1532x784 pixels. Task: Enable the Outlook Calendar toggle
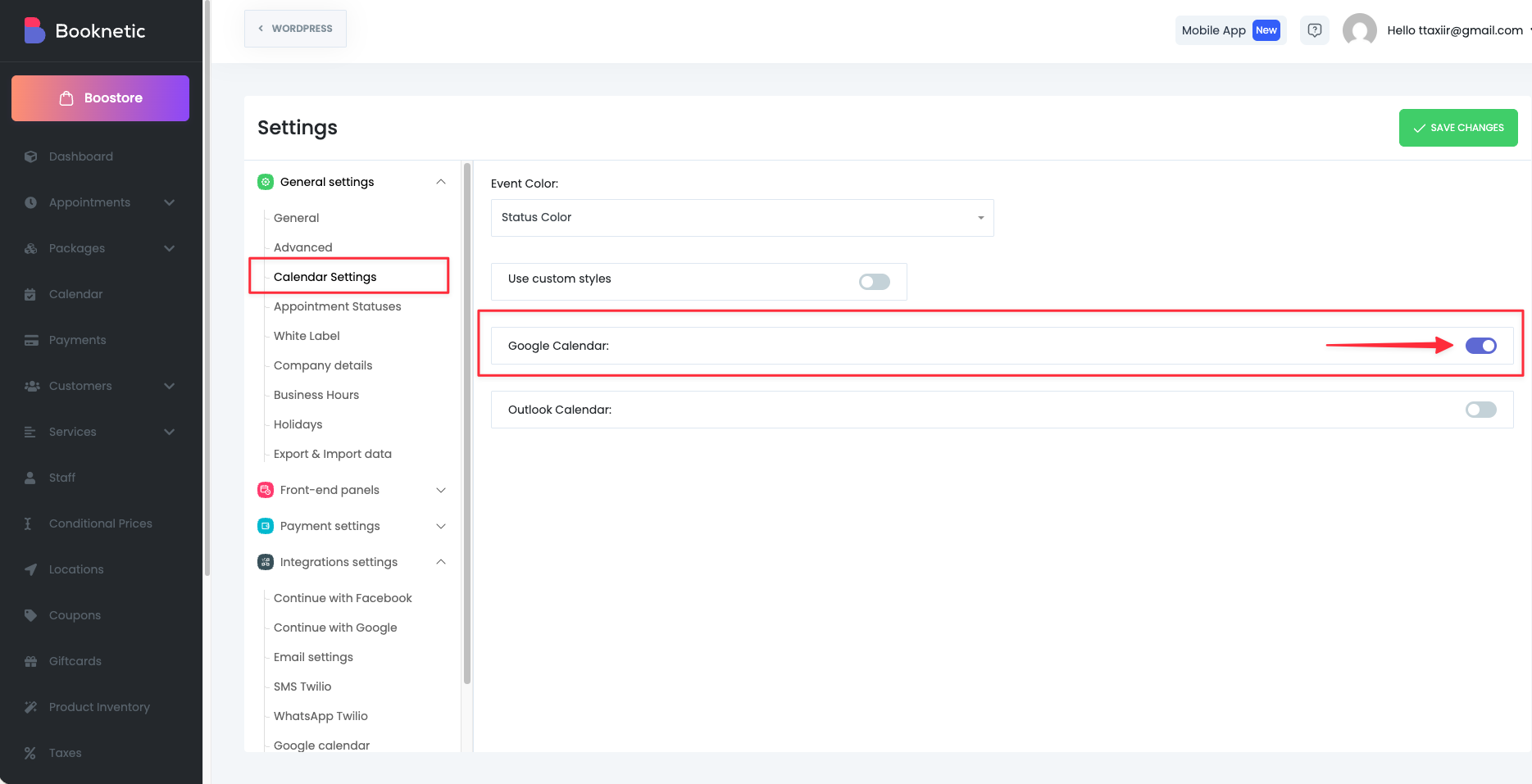[x=1480, y=410]
